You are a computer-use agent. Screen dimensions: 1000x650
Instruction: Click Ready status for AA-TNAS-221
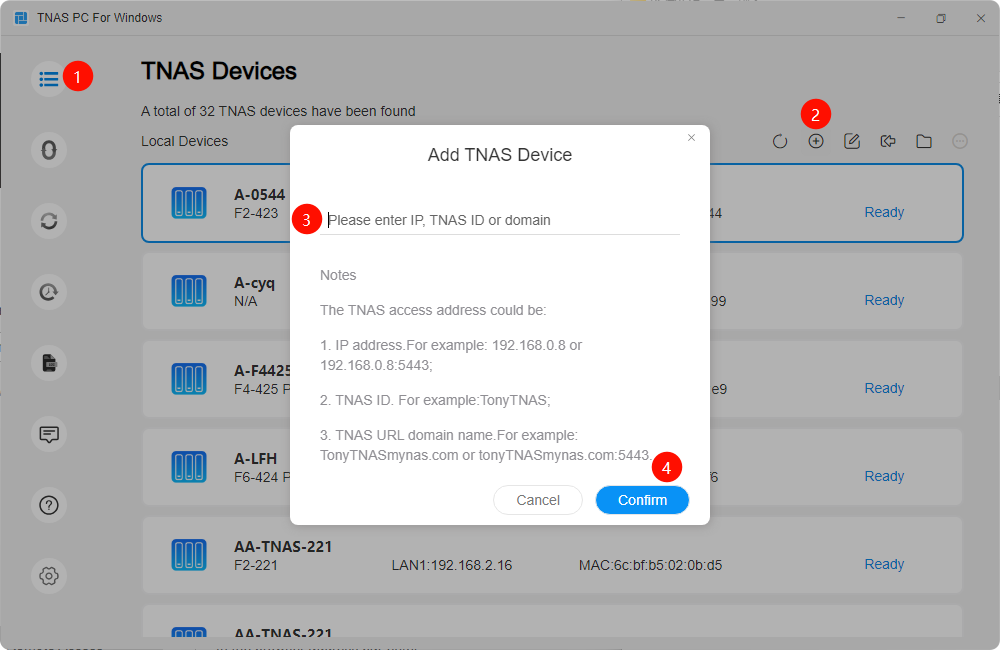(x=884, y=565)
